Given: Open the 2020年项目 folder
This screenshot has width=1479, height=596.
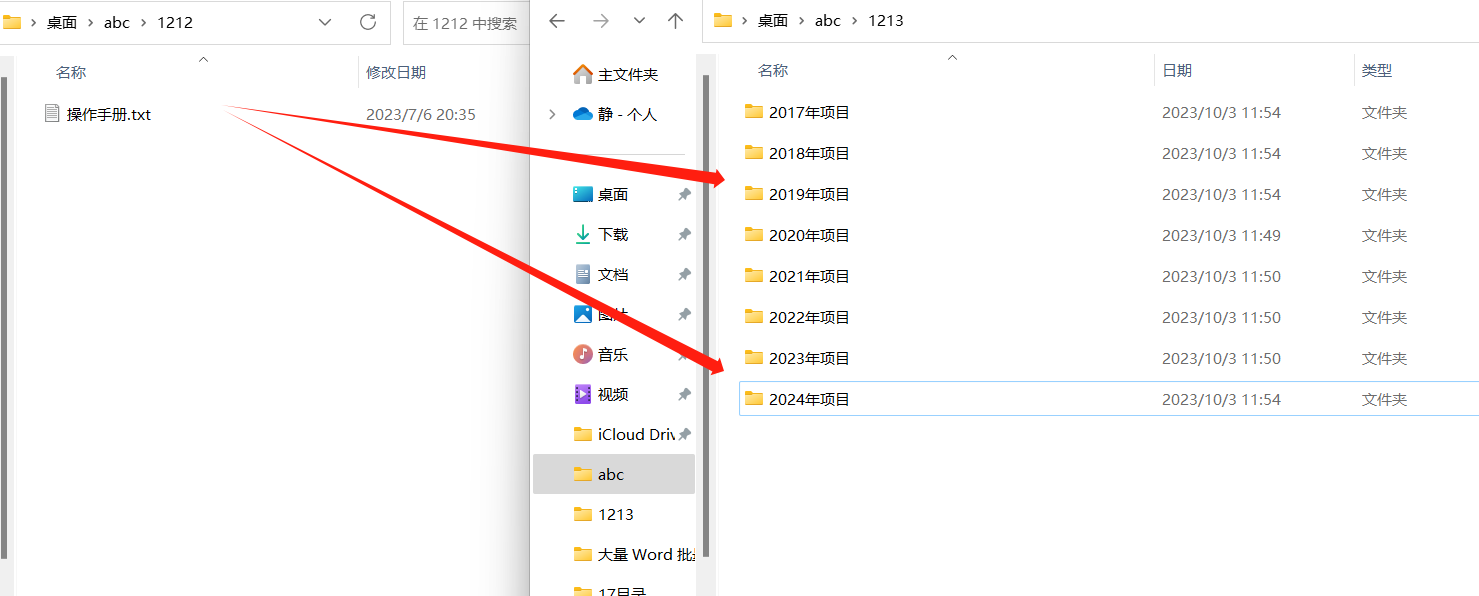Looking at the screenshot, I should coord(810,234).
